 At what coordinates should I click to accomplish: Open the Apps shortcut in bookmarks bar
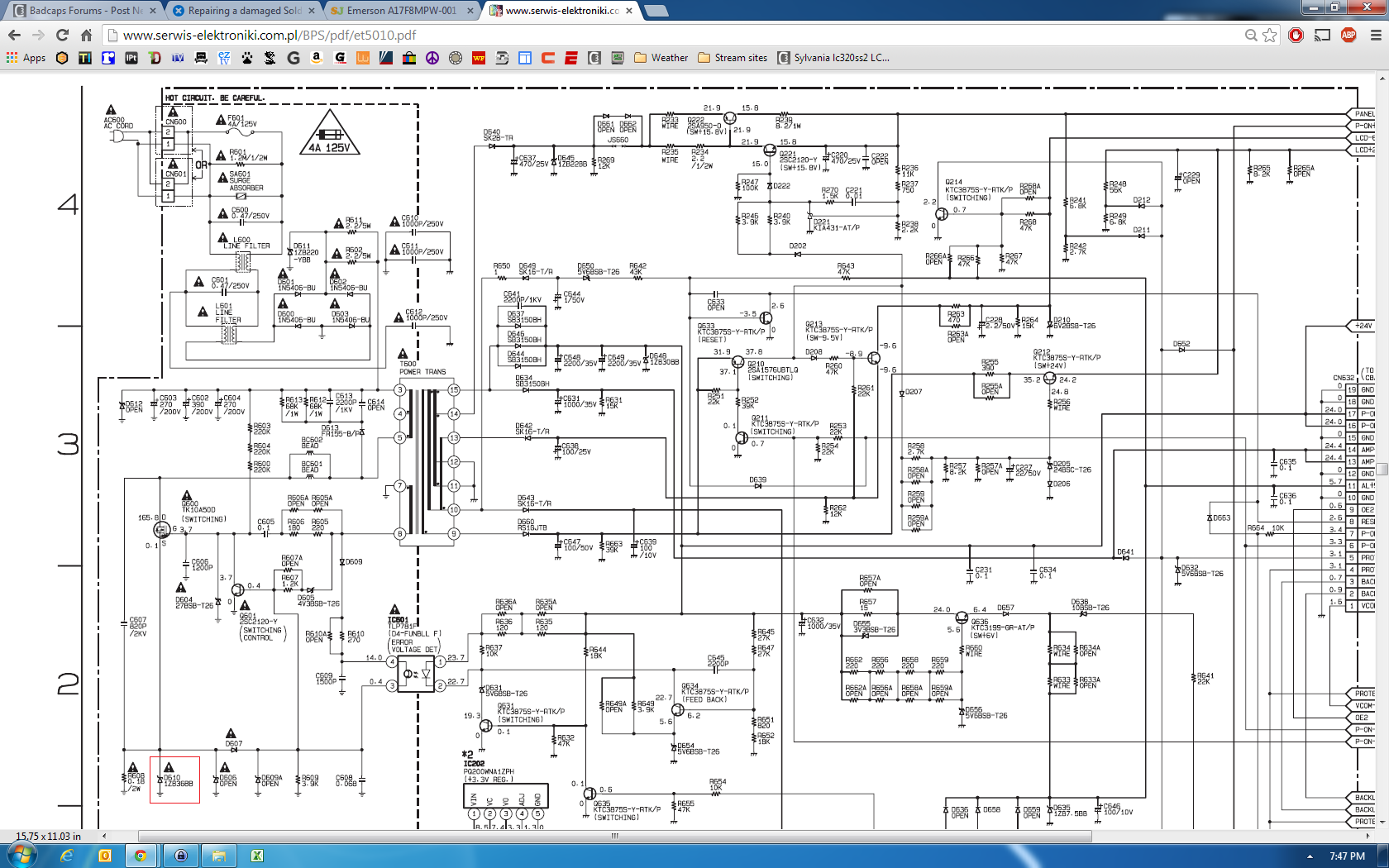pyautogui.click(x=26, y=58)
